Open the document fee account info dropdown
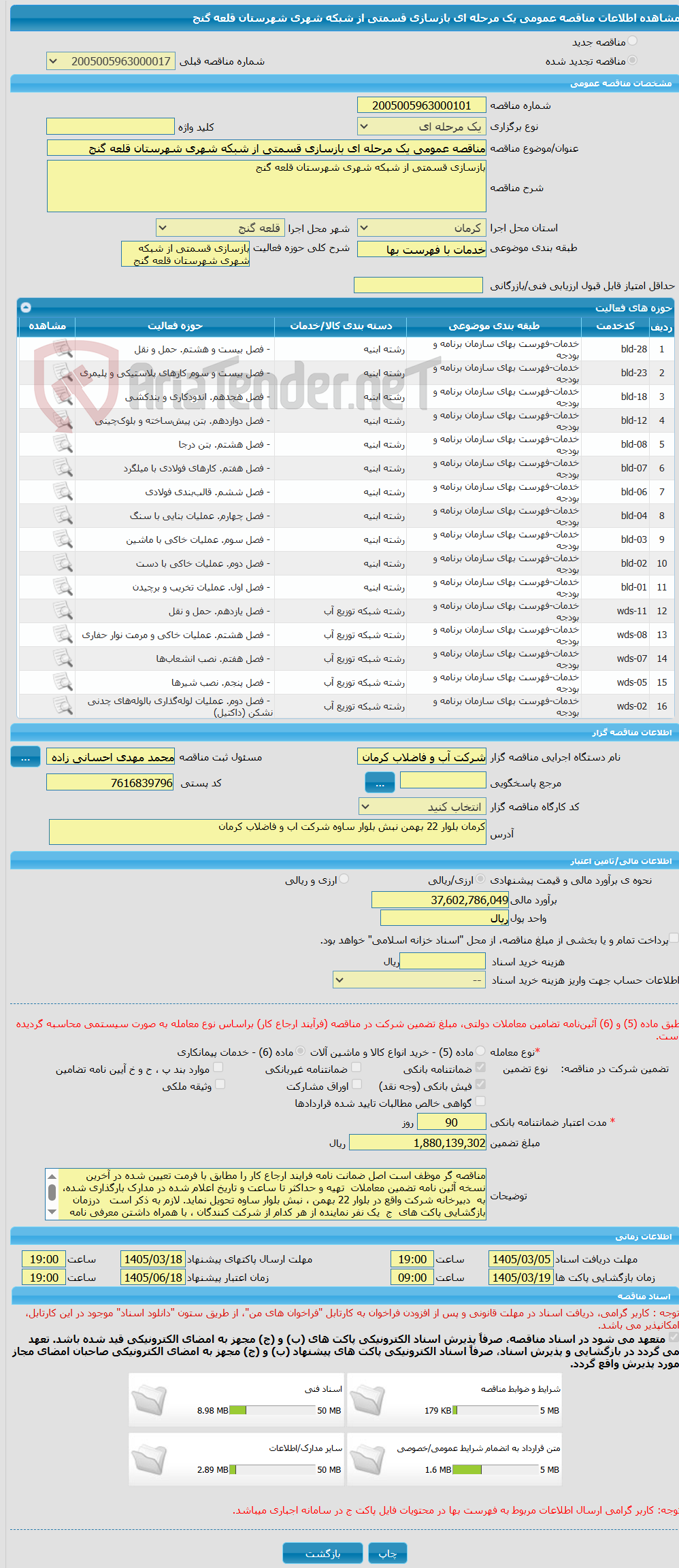This screenshot has height=1568, width=679. (409, 980)
